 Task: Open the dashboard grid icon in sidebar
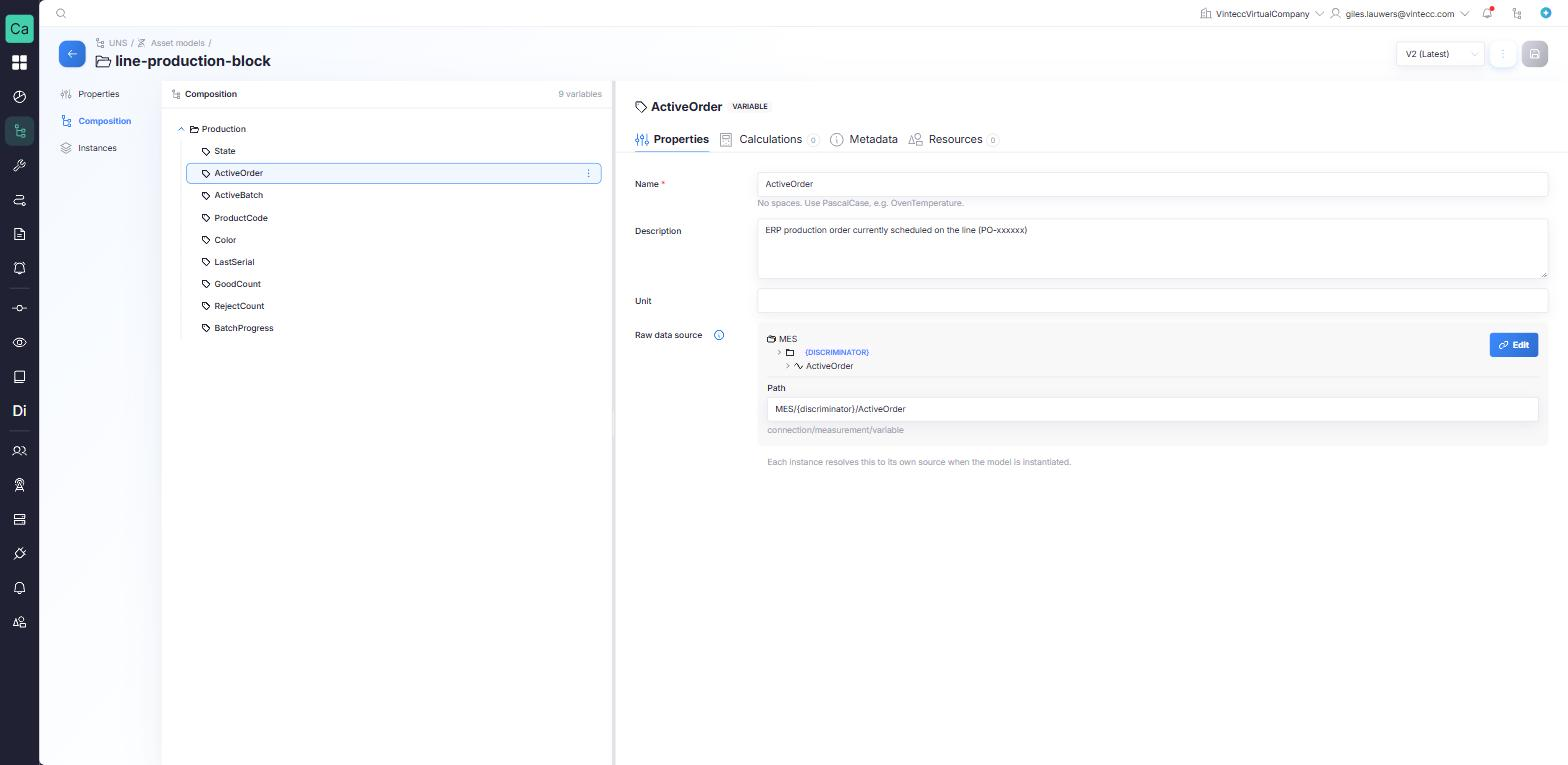click(19, 62)
